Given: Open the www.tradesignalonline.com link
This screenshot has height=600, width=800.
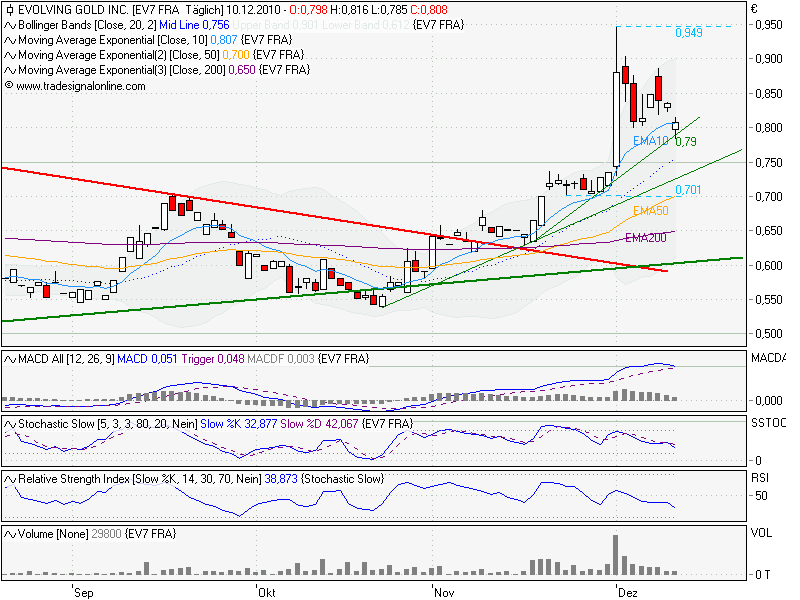Looking at the screenshot, I should (x=80, y=86).
